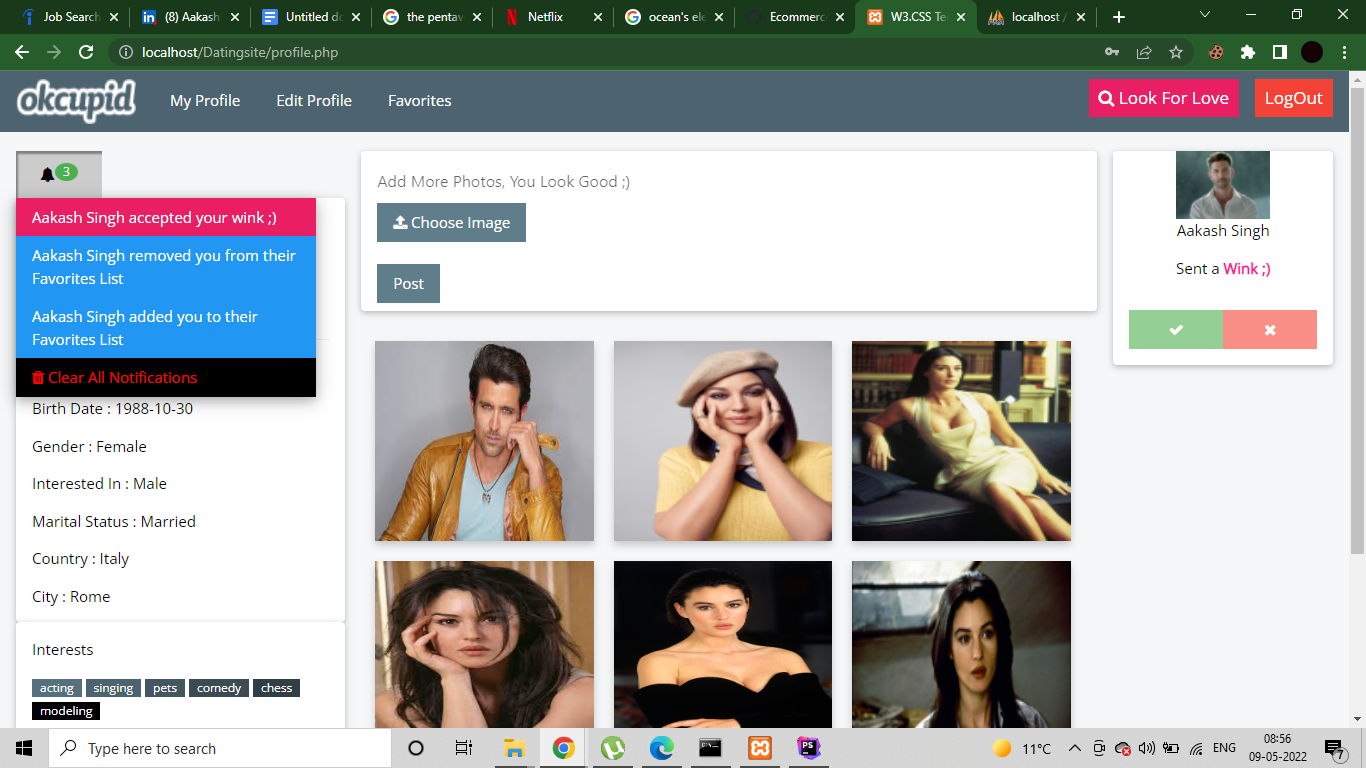Bookmark this page using the star icon
This screenshot has width=1366, height=768.
pyautogui.click(x=1177, y=50)
